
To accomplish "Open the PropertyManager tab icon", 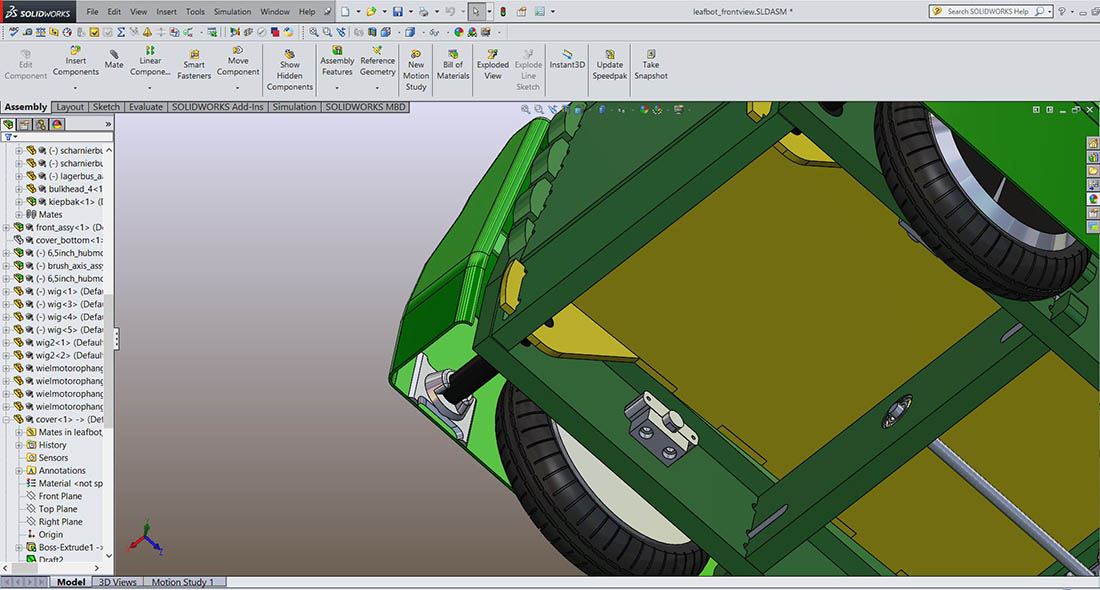I will click(25, 124).
